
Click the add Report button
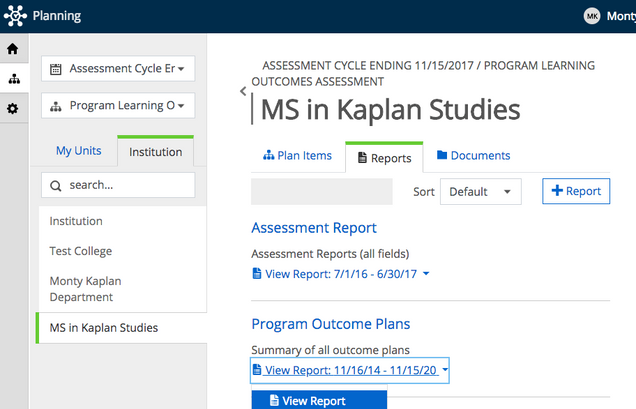576,191
